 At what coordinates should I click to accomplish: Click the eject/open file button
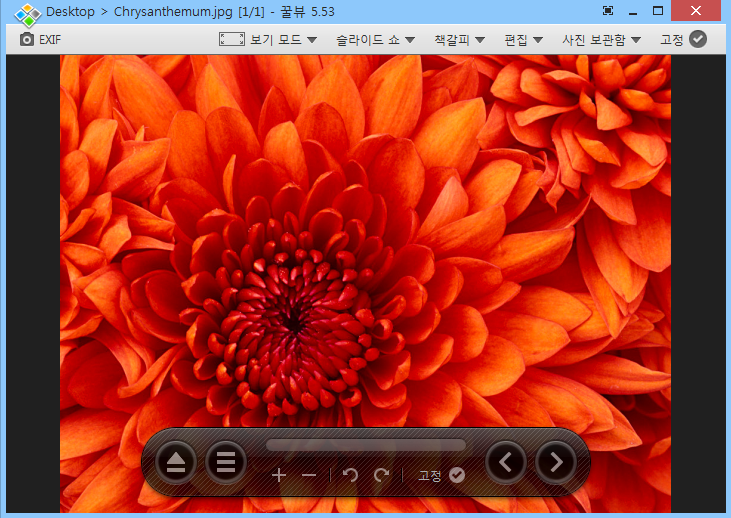point(176,462)
